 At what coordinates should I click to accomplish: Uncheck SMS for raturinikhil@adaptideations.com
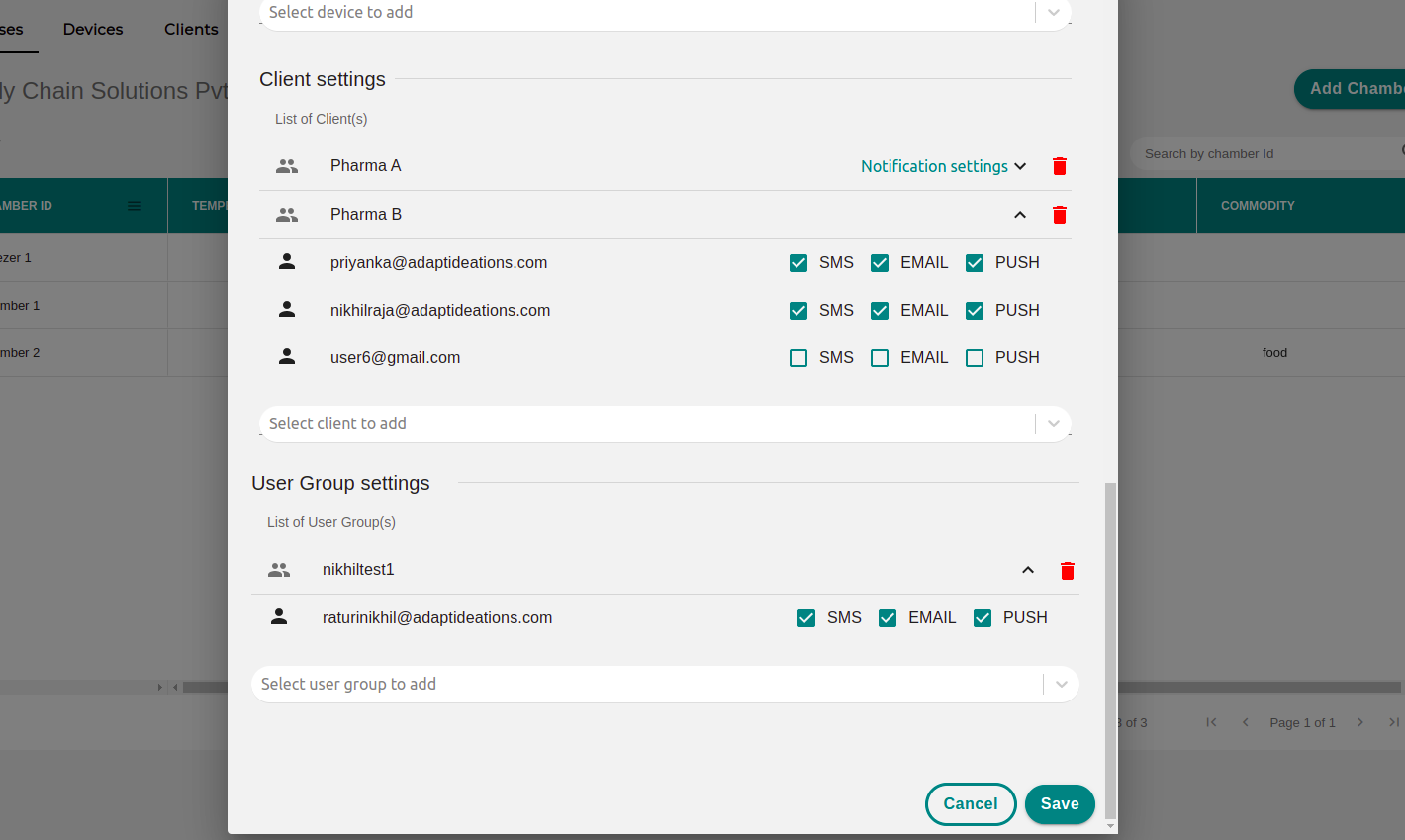coord(806,618)
